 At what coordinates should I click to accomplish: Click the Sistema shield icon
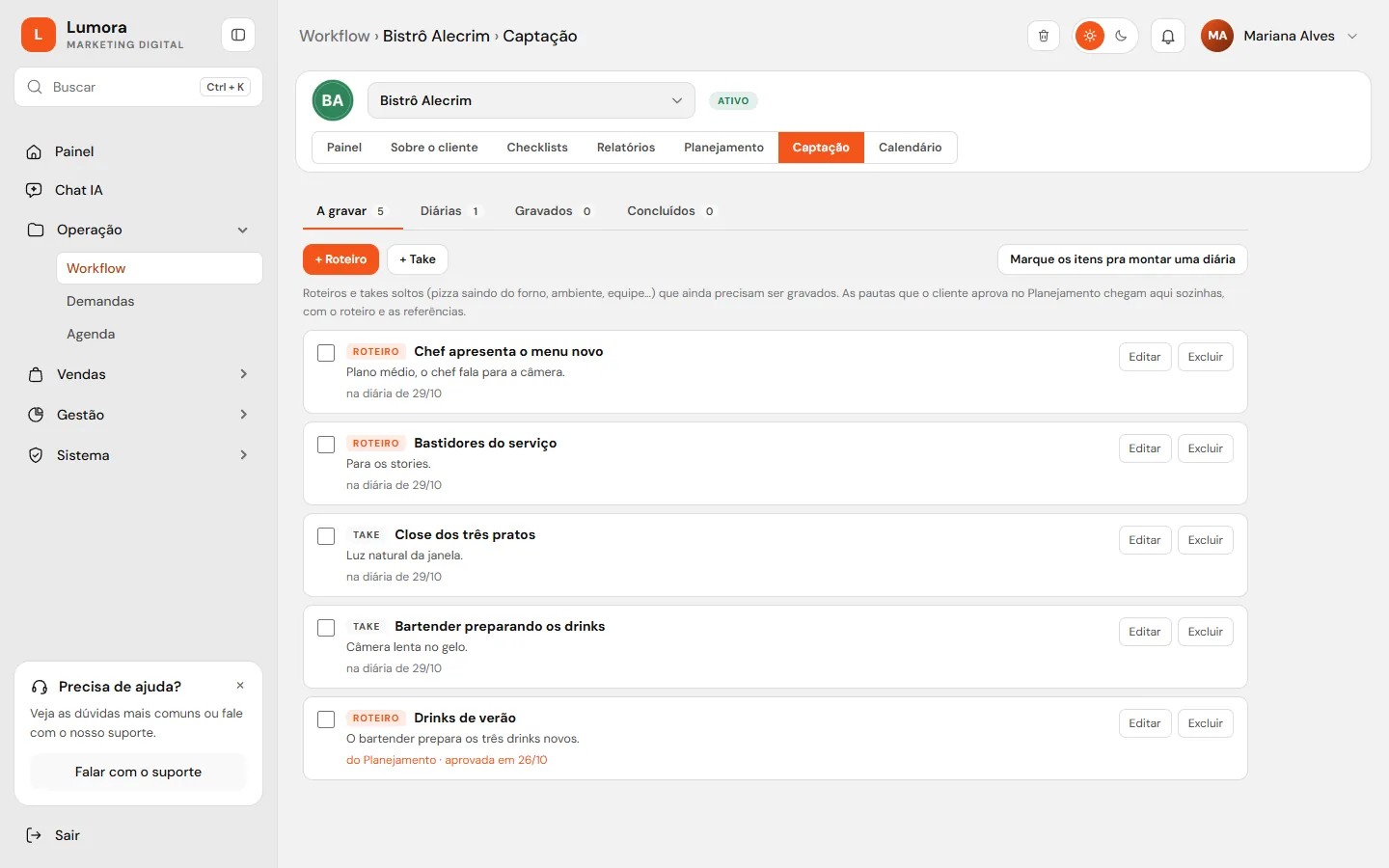(x=36, y=455)
